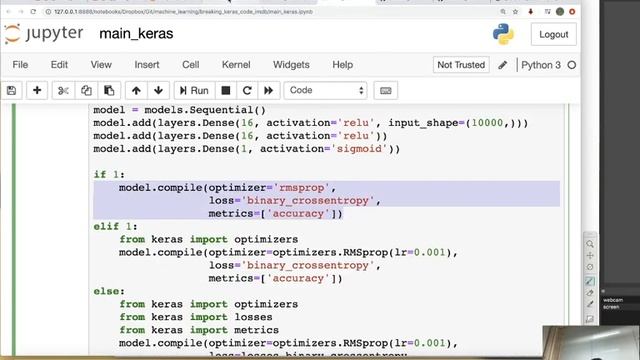640x360 pixels.
Task: Click the 'model = models.Sequential()' code line
Action: click(x=180, y=110)
